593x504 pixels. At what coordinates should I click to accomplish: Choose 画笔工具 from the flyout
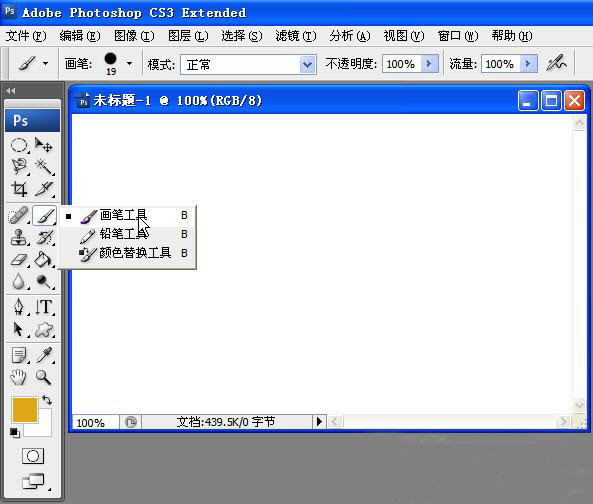127,215
